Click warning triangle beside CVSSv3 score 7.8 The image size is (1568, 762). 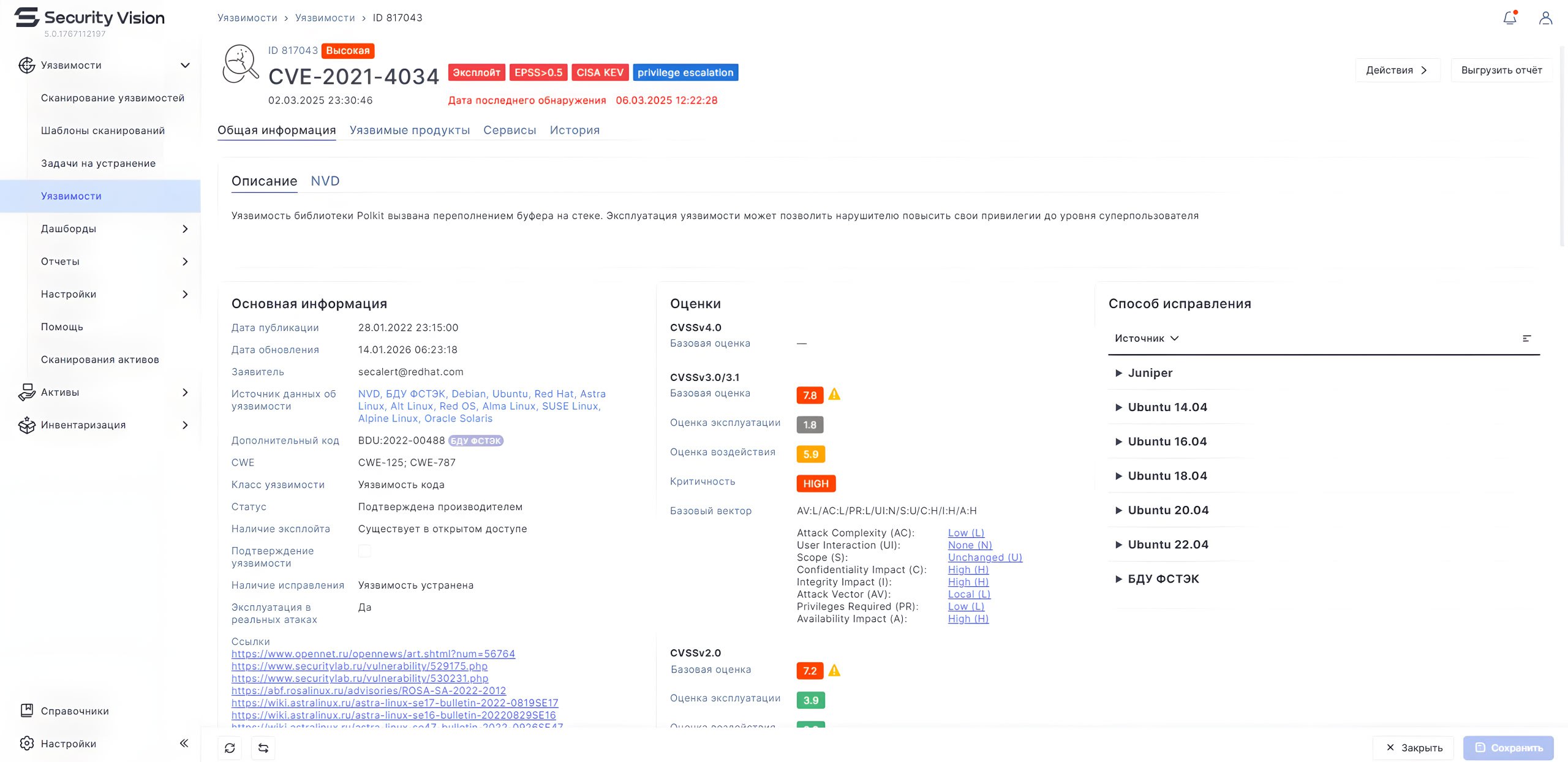click(834, 394)
